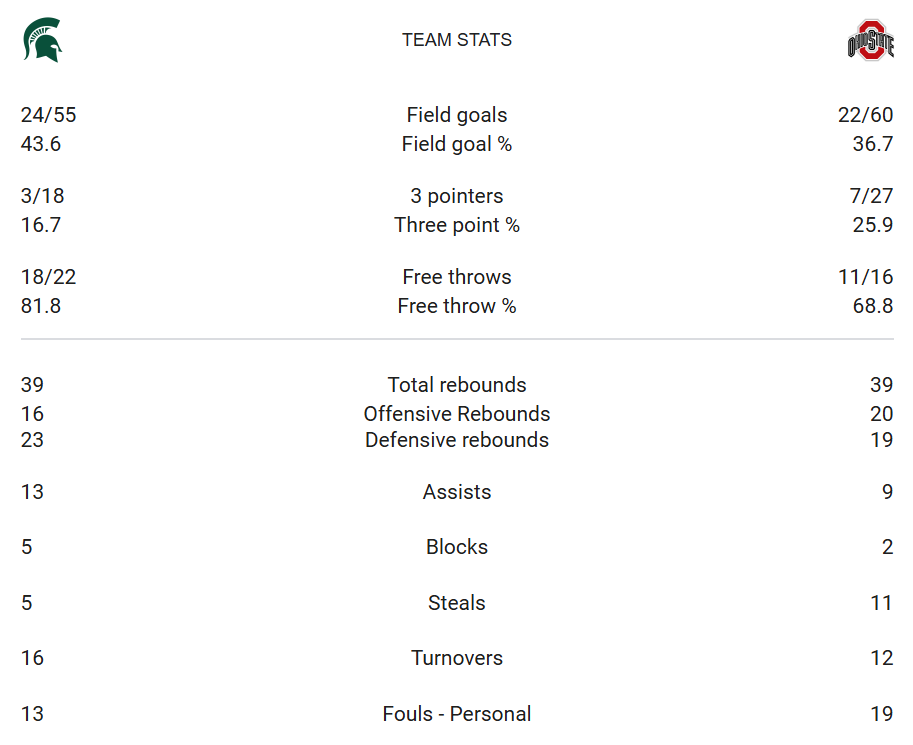Click Michigan State's 24/55 field goals value

coord(48,115)
